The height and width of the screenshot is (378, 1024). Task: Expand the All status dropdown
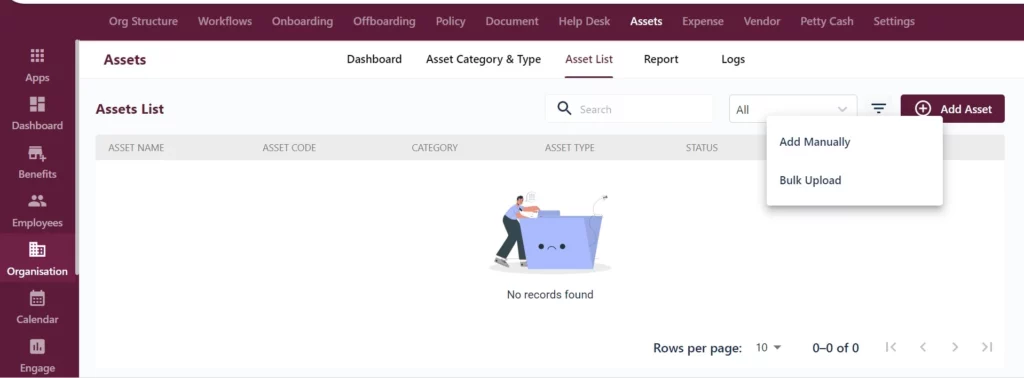pos(793,109)
